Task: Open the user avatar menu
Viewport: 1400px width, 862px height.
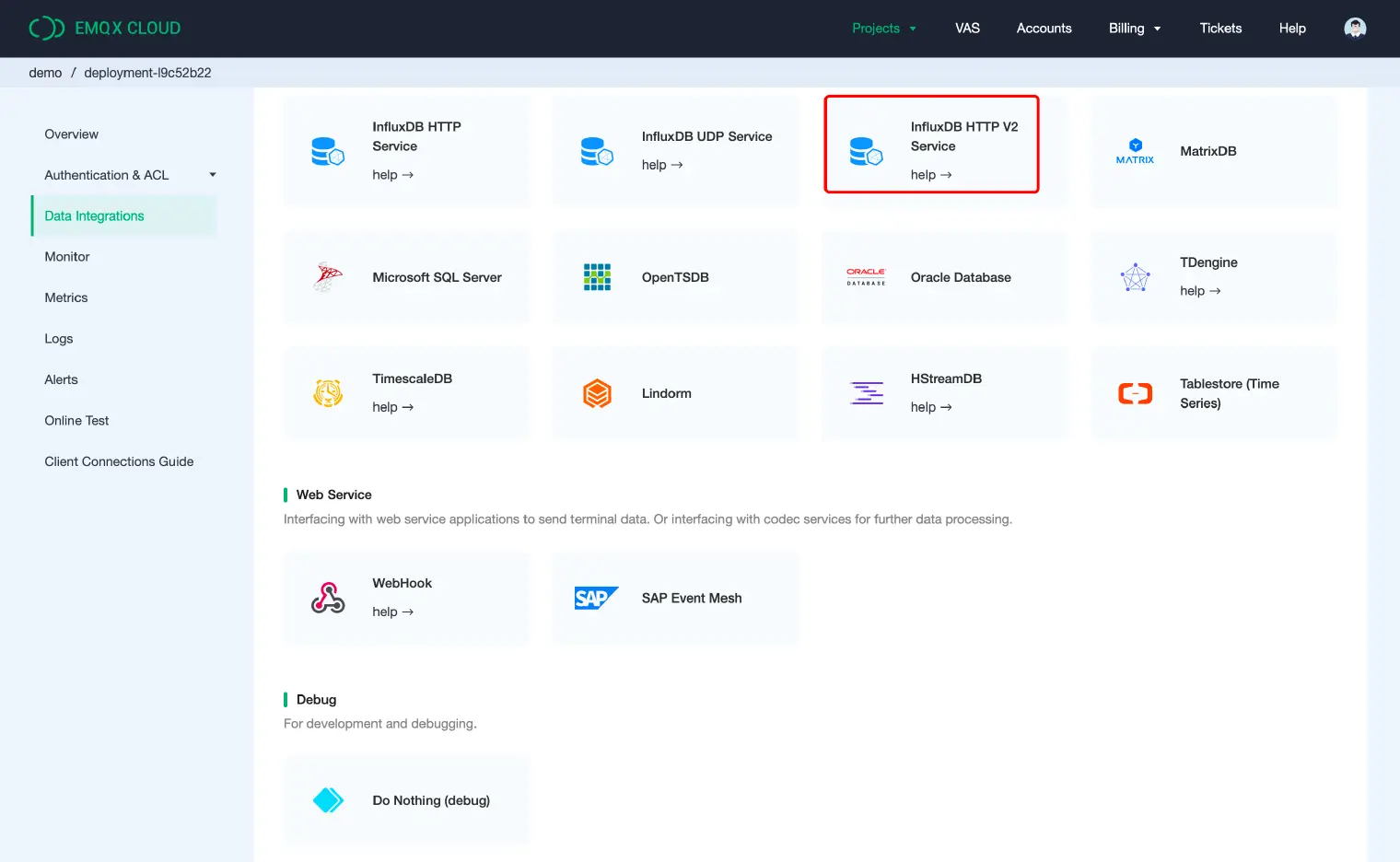Action: pyautogui.click(x=1355, y=29)
